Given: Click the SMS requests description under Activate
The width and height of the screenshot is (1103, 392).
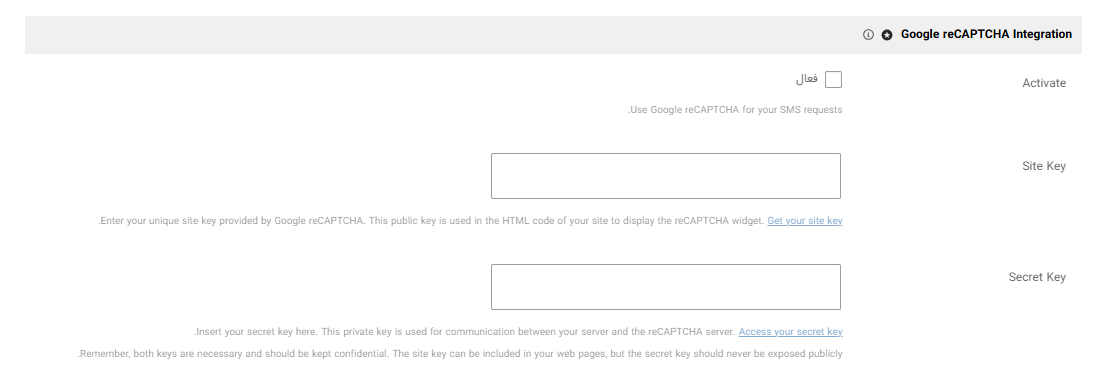Looking at the screenshot, I should [x=734, y=110].
